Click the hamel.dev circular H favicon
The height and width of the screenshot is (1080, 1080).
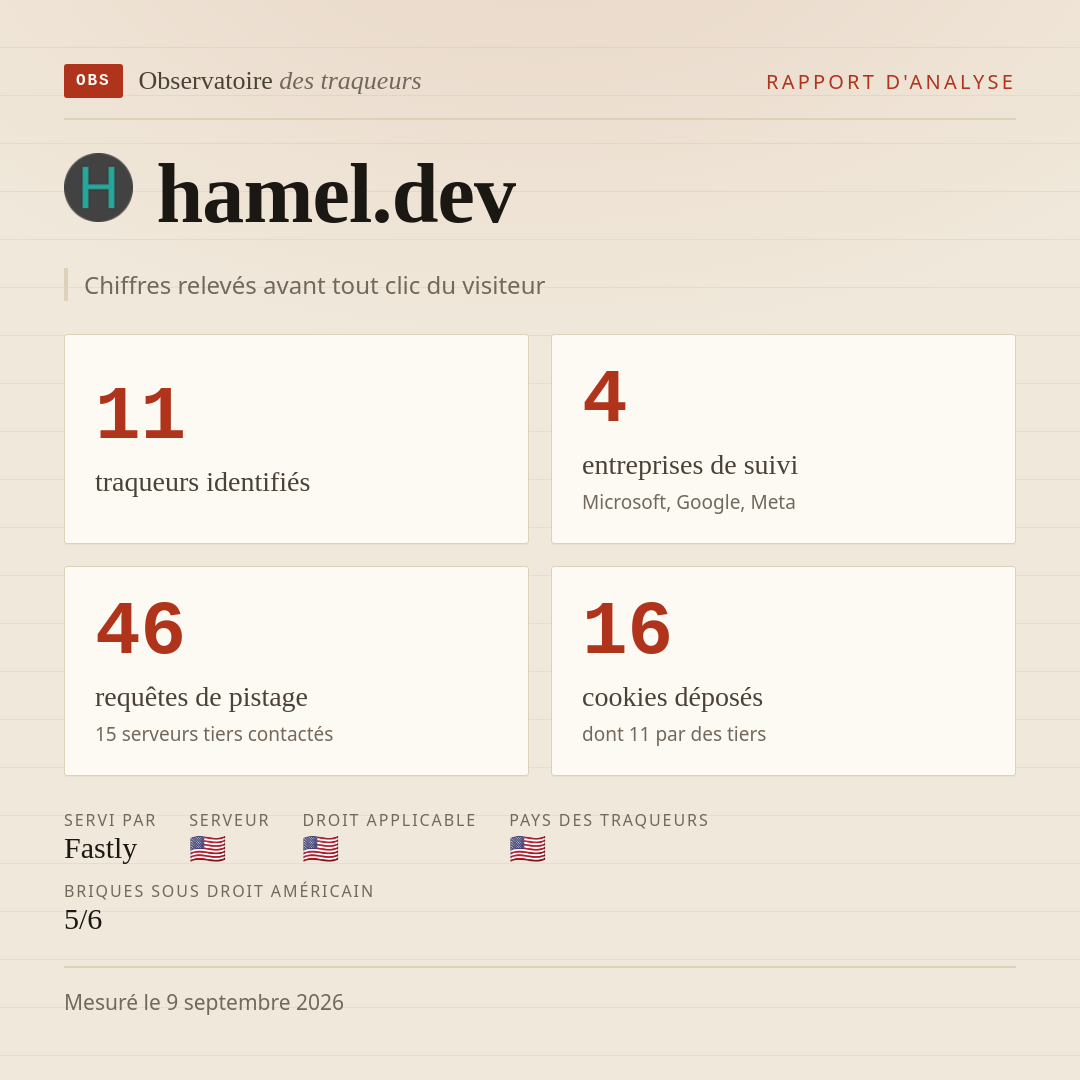[98, 187]
